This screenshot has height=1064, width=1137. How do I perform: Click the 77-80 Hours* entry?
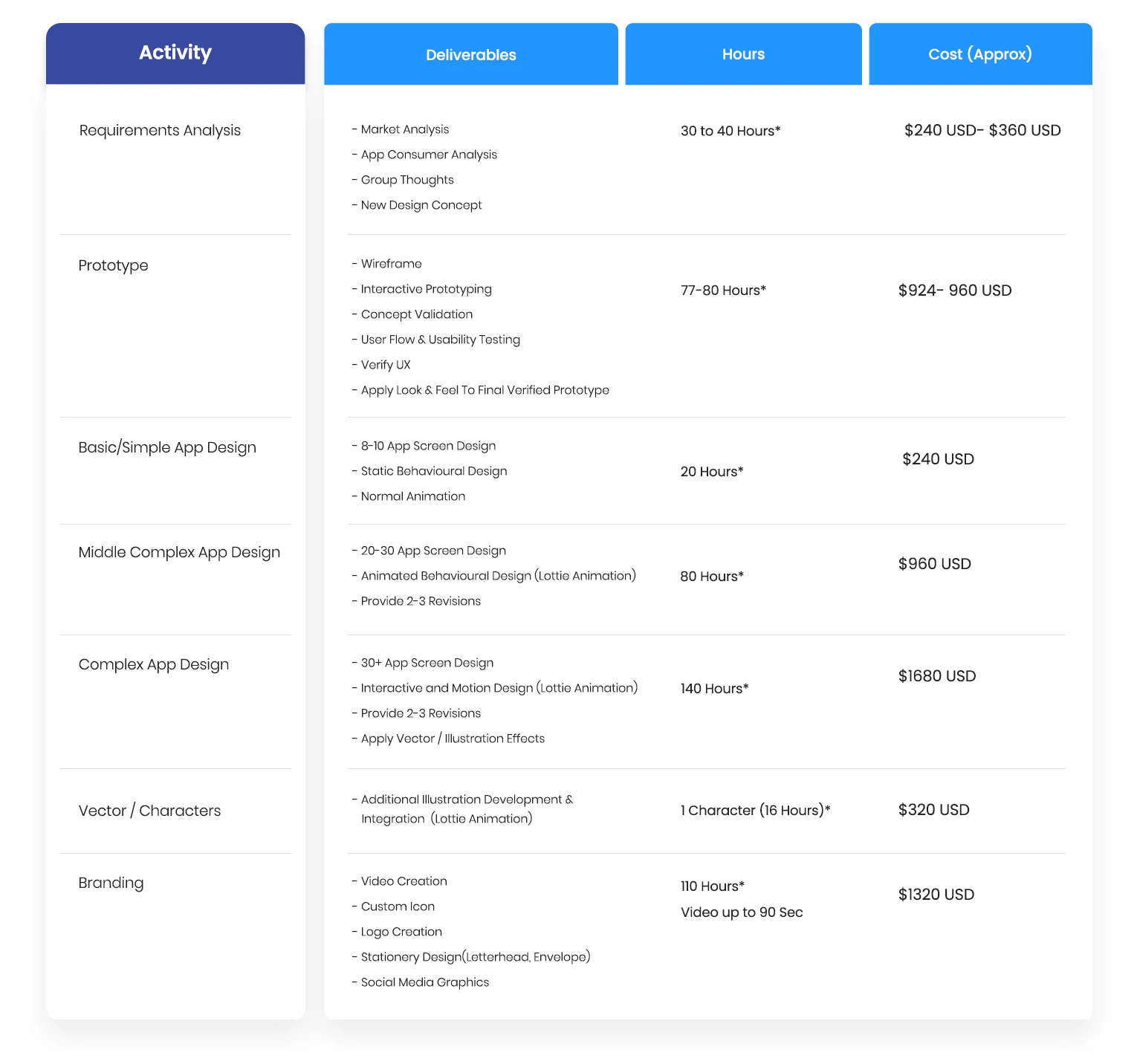click(723, 291)
